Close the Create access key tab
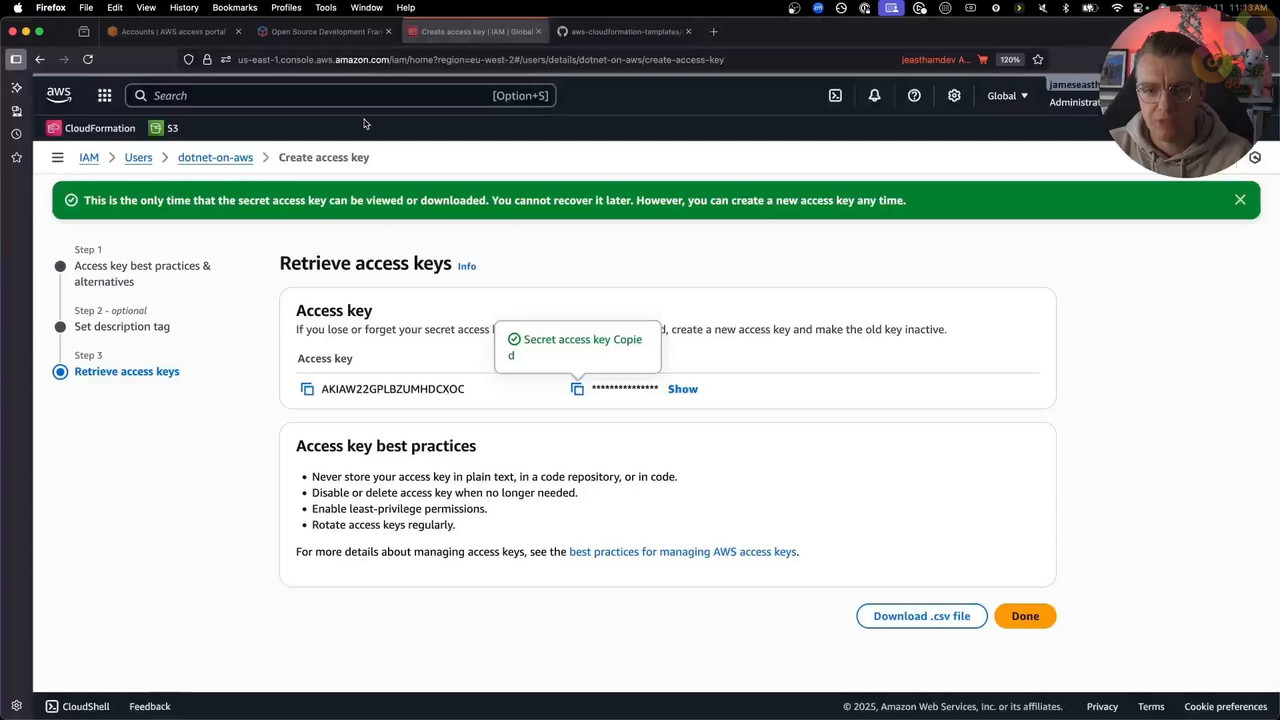This screenshot has width=1280, height=720. click(x=538, y=31)
